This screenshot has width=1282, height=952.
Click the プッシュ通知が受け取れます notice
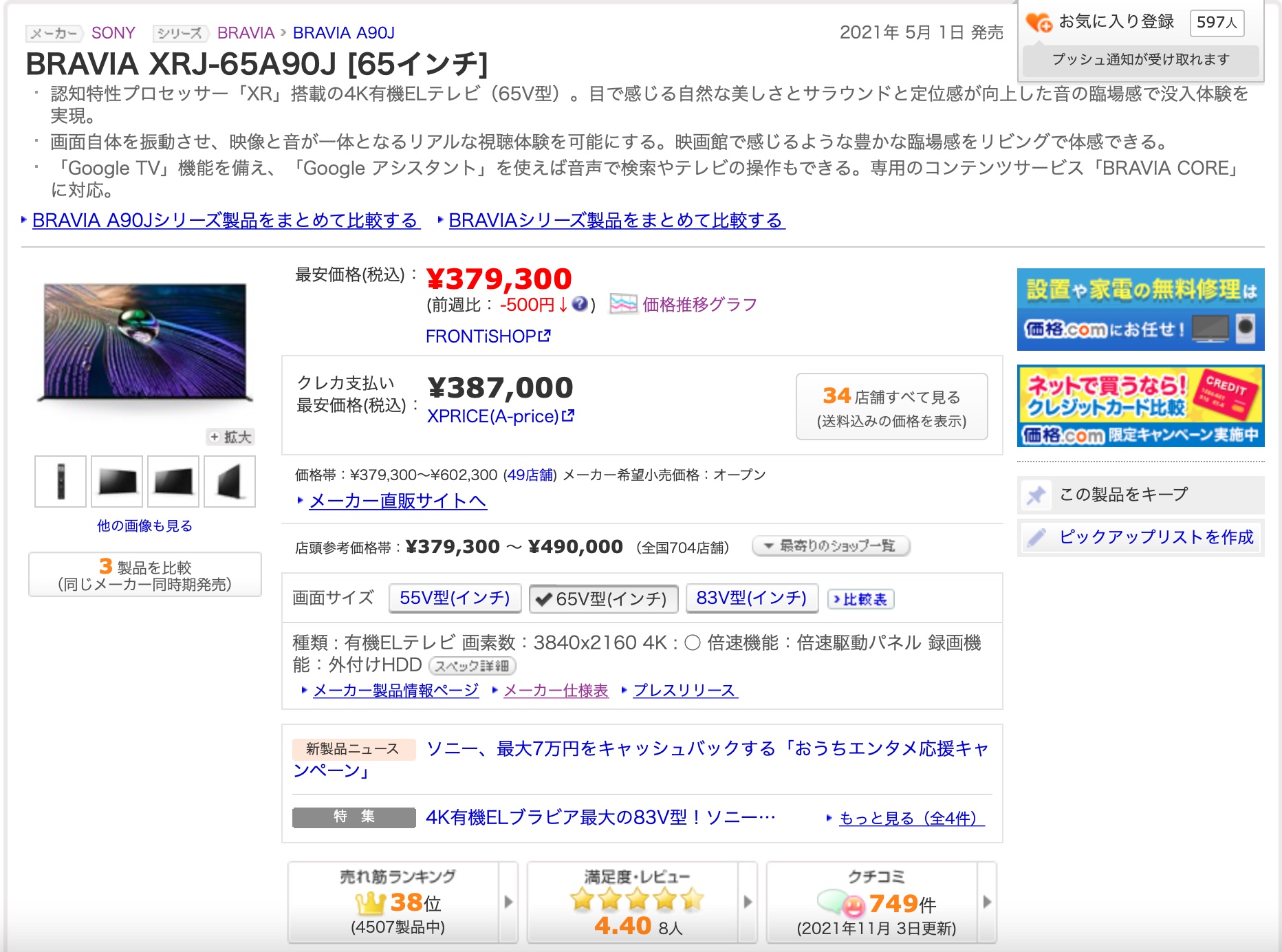(x=1141, y=60)
